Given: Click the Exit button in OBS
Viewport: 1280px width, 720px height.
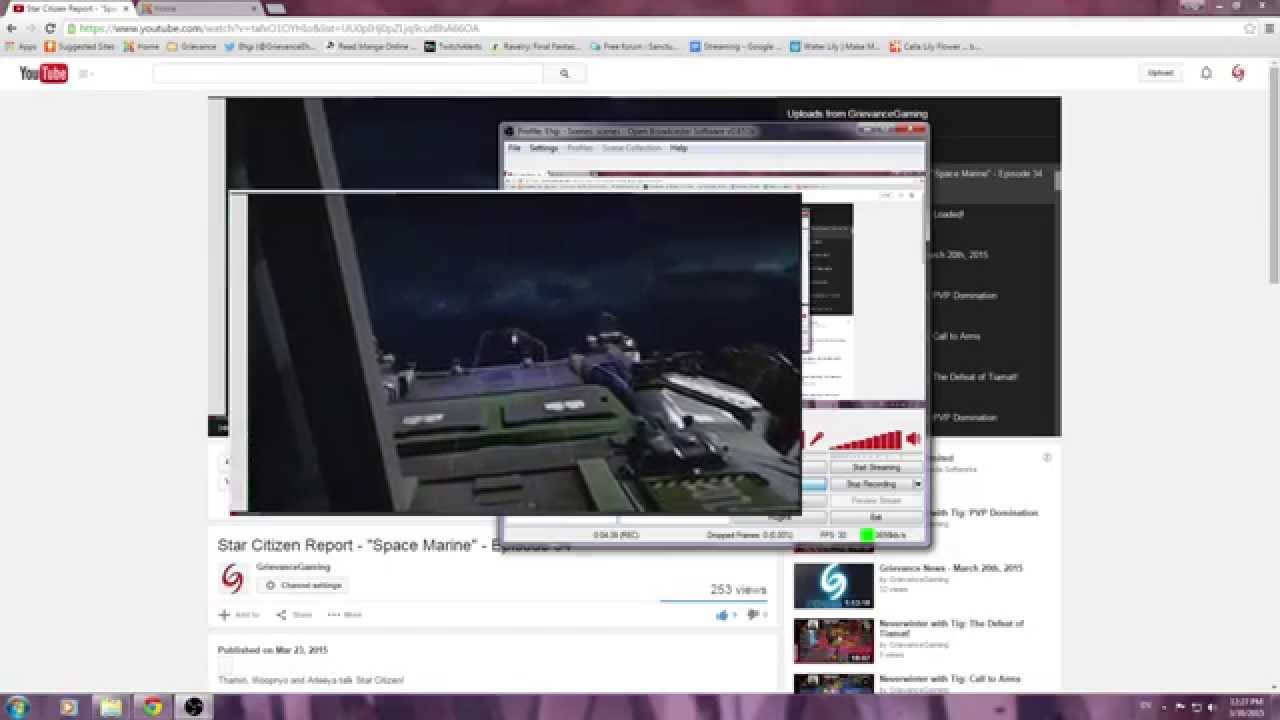Looking at the screenshot, I should (x=875, y=517).
